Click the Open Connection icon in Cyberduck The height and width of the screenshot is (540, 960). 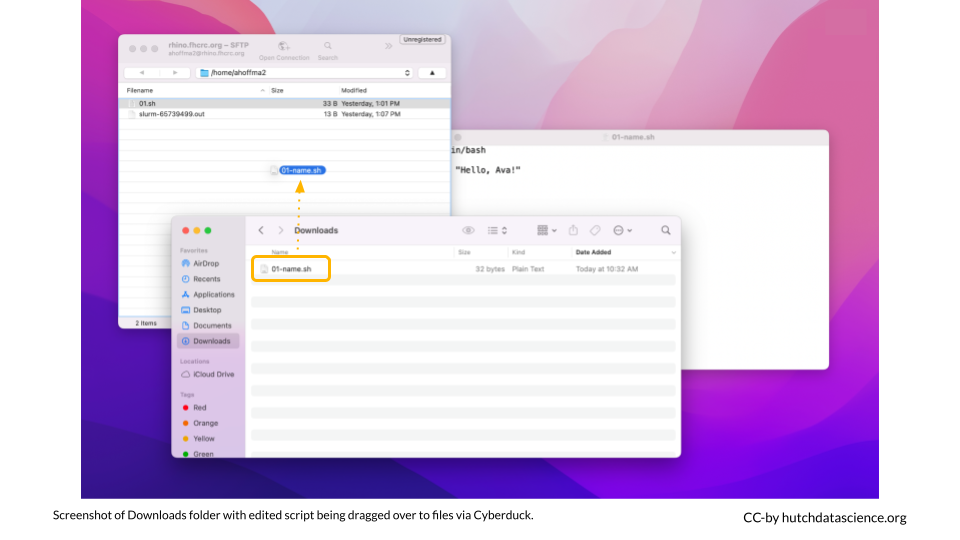(283, 47)
